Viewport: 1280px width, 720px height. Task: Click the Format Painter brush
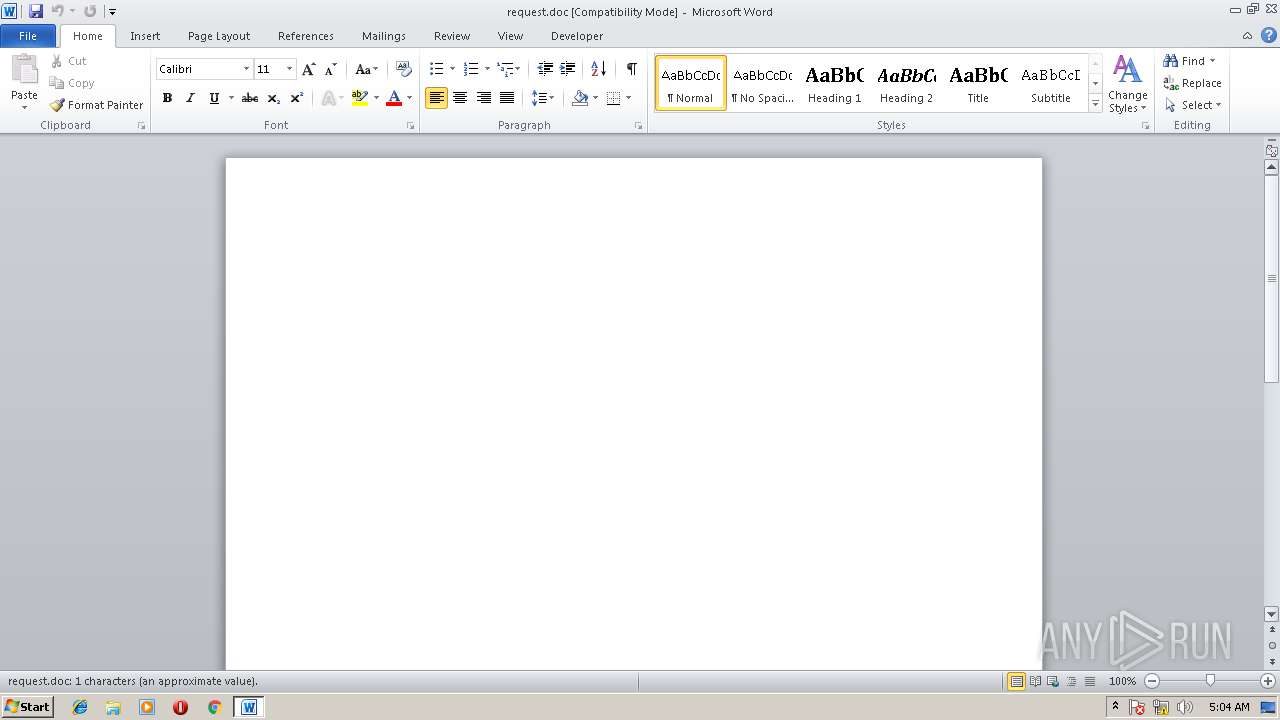click(57, 105)
